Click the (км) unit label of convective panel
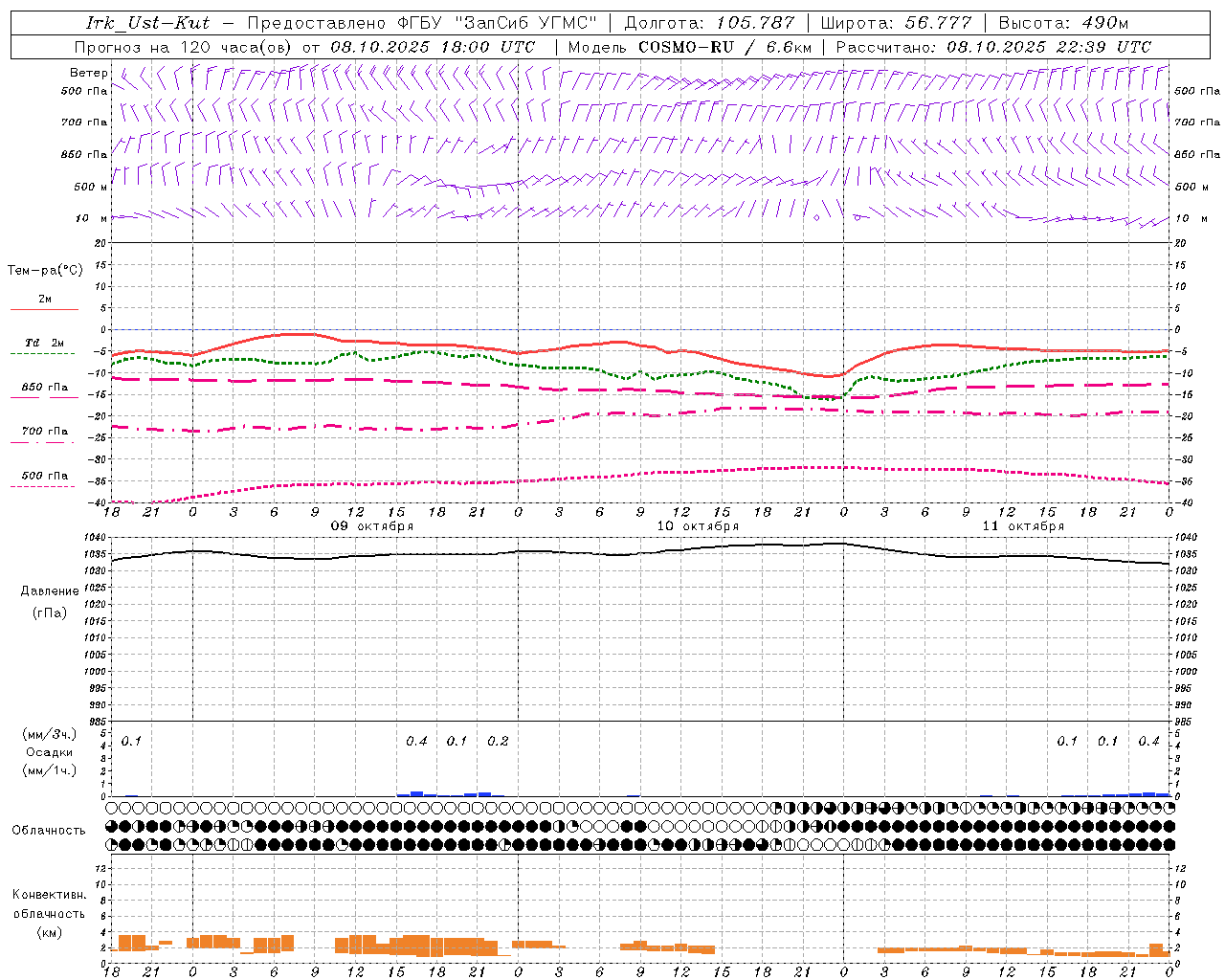 tap(50, 932)
